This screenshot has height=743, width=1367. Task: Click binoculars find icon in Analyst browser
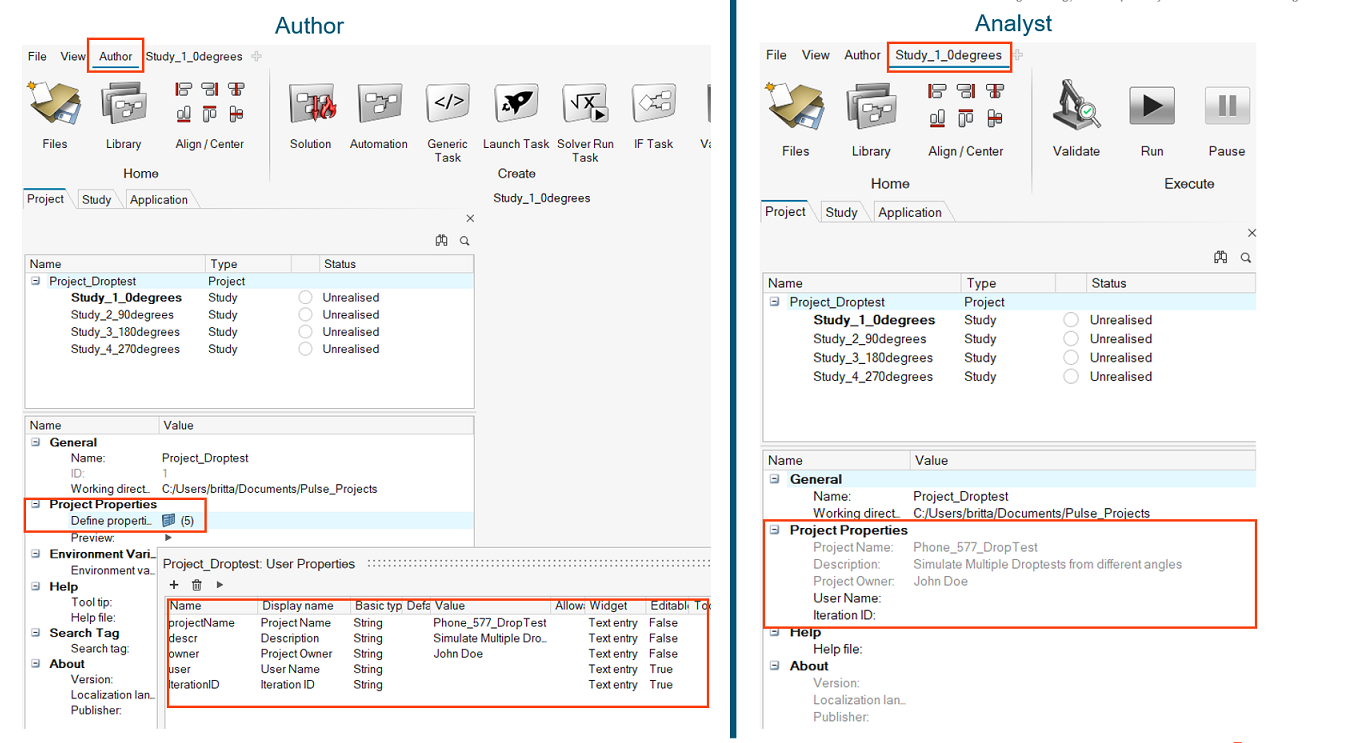[1220, 257]
